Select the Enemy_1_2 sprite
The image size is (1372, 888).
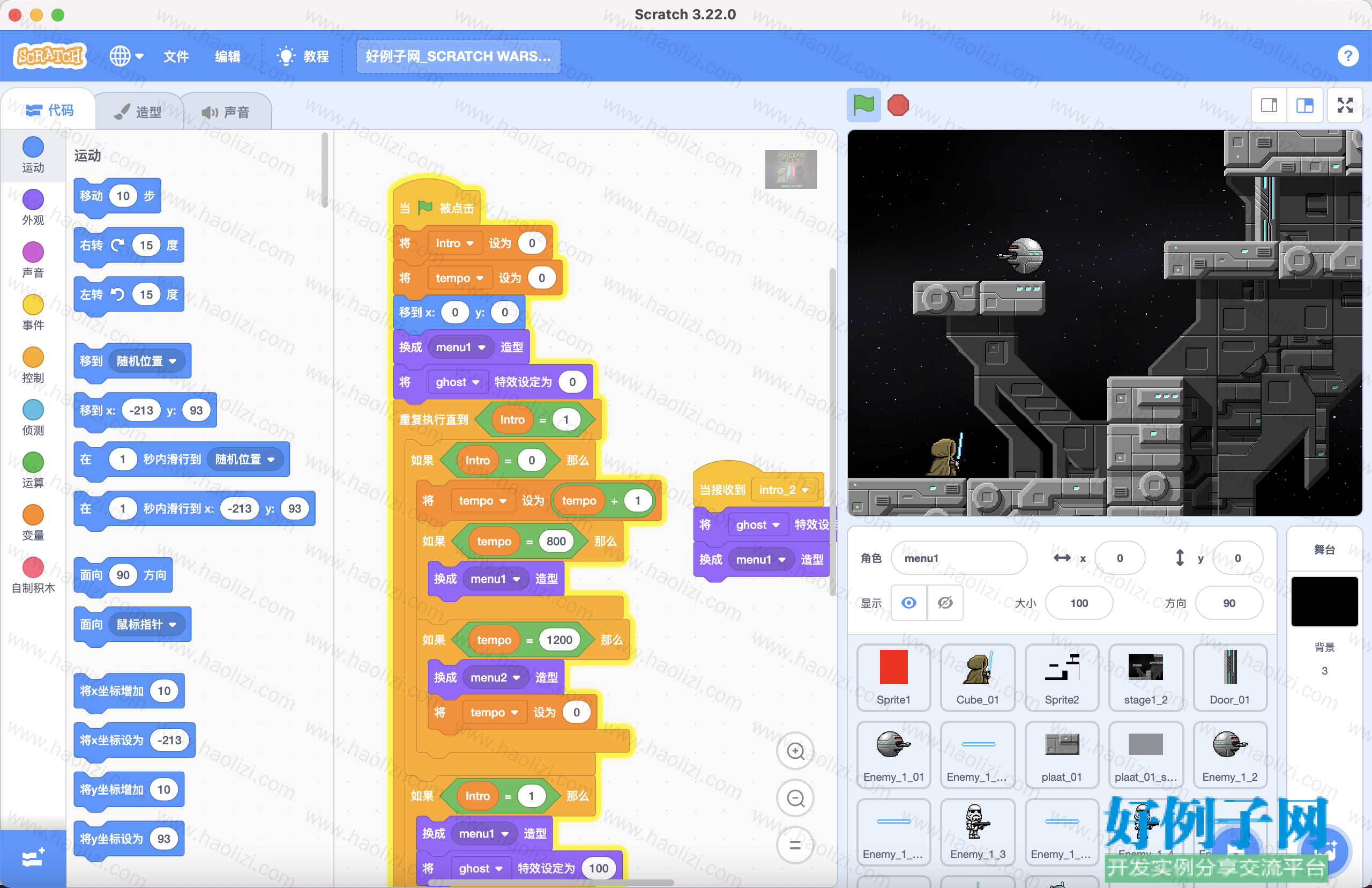point(1229,755)
